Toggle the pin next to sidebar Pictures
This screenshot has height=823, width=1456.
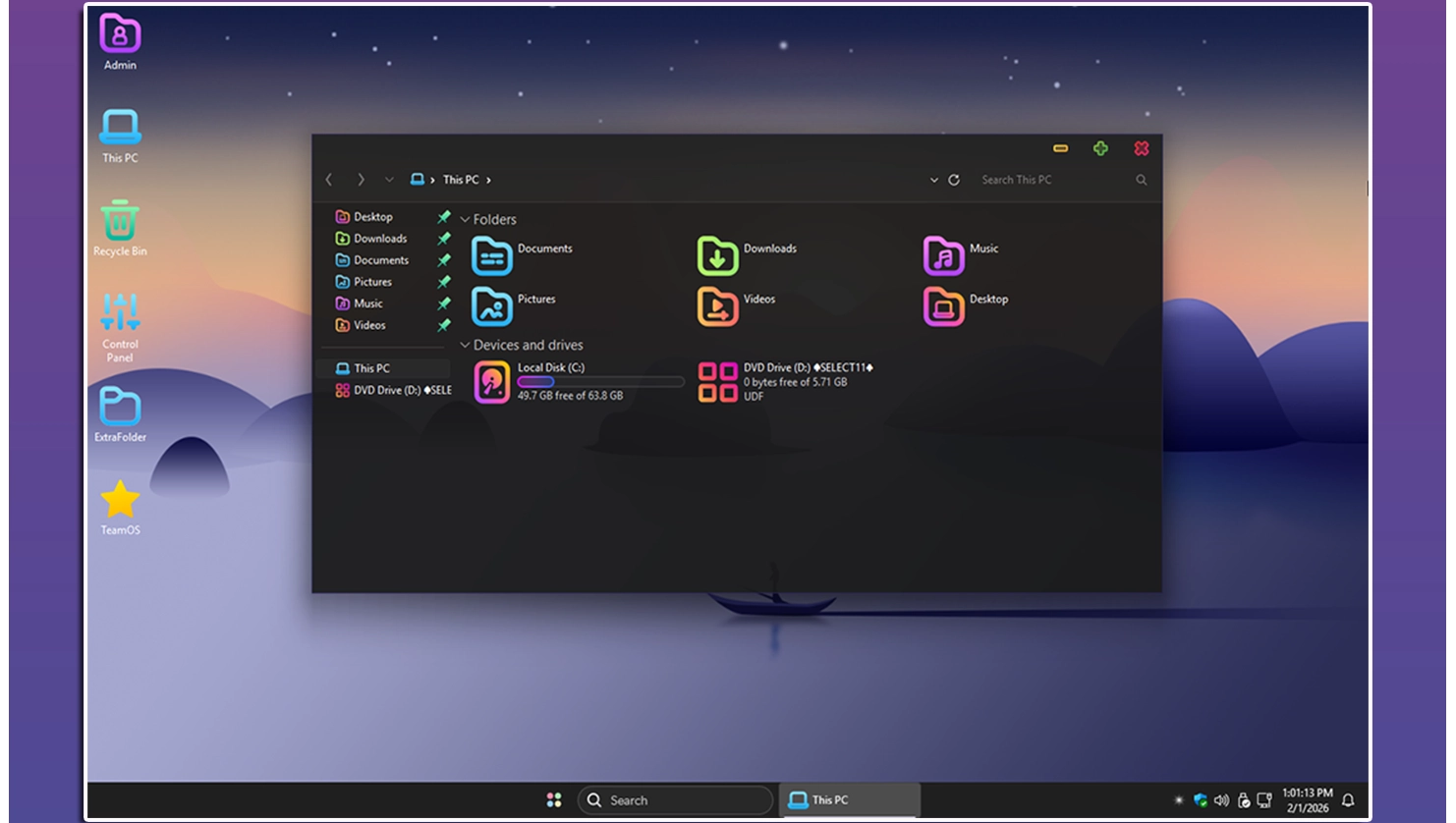click(x=444, y=282)
